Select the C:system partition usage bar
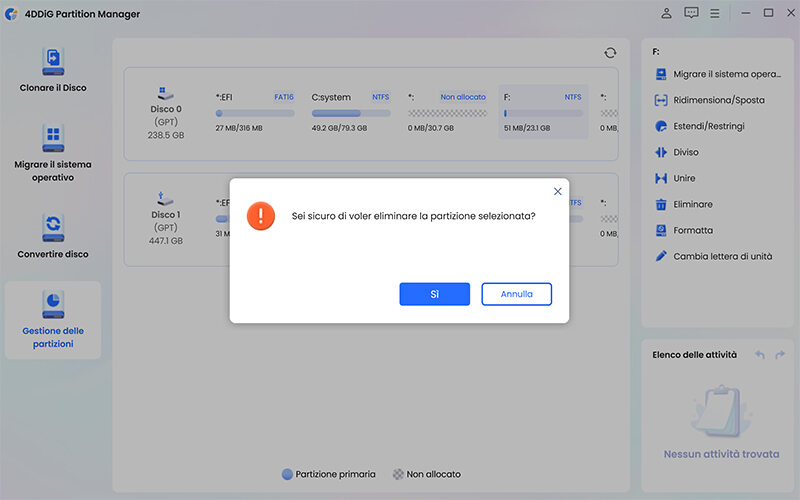The image size is (800, 500). tap(351, 113)
